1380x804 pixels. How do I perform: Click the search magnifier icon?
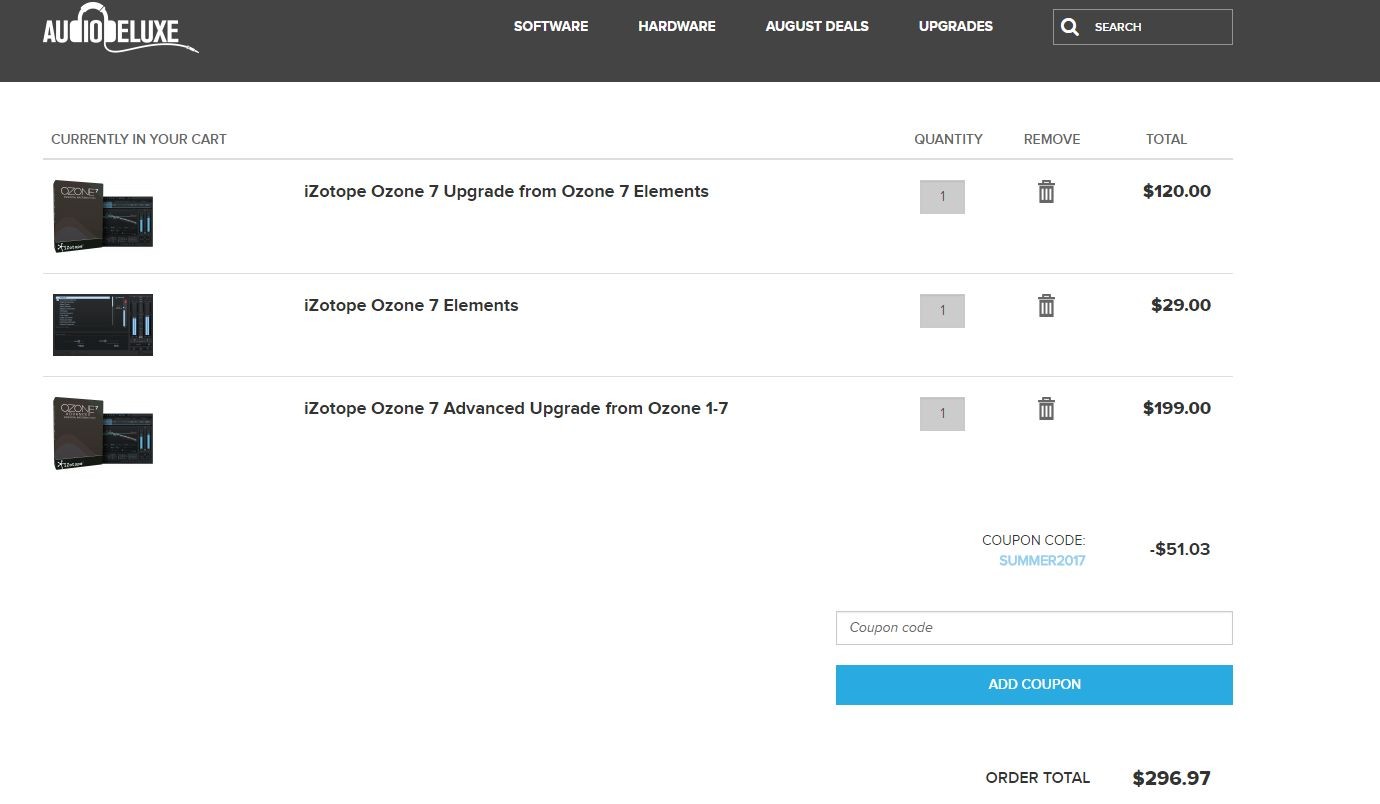(1070, 27)
